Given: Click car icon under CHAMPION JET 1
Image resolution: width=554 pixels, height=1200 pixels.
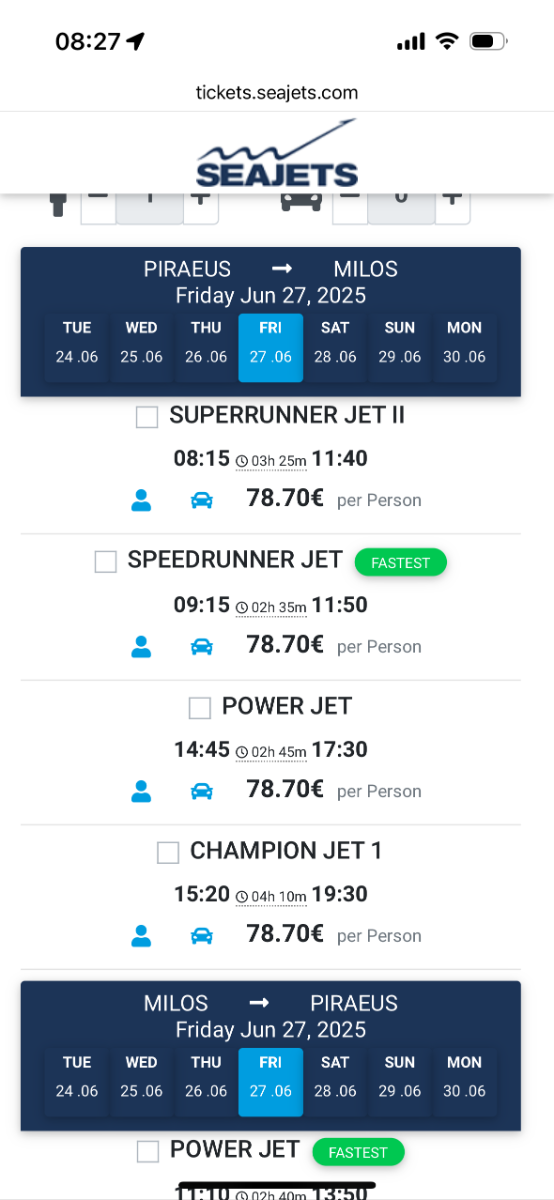Looking at the screenshot, I should 202,936.
